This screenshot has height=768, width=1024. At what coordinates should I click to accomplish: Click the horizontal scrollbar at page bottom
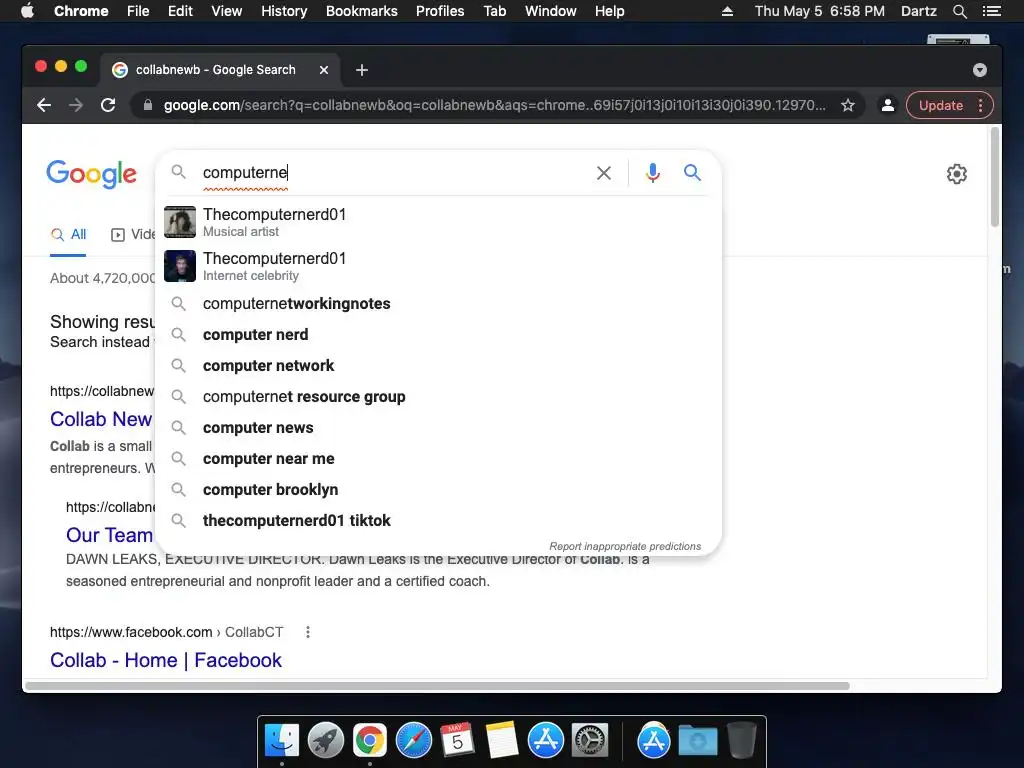coord(437,686)
